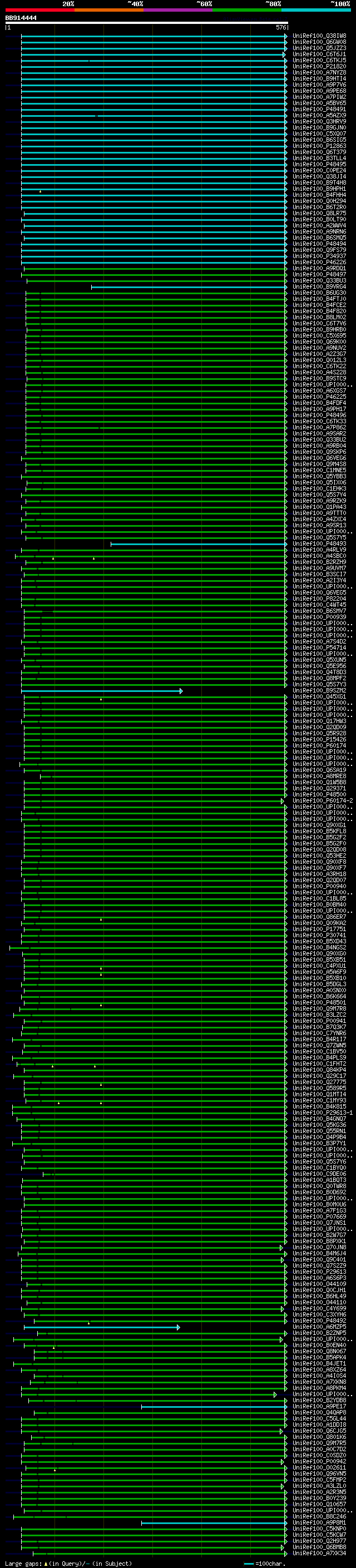Select hit UniRef100_P15426
The image size is (356, 1568).
[319, 739]
